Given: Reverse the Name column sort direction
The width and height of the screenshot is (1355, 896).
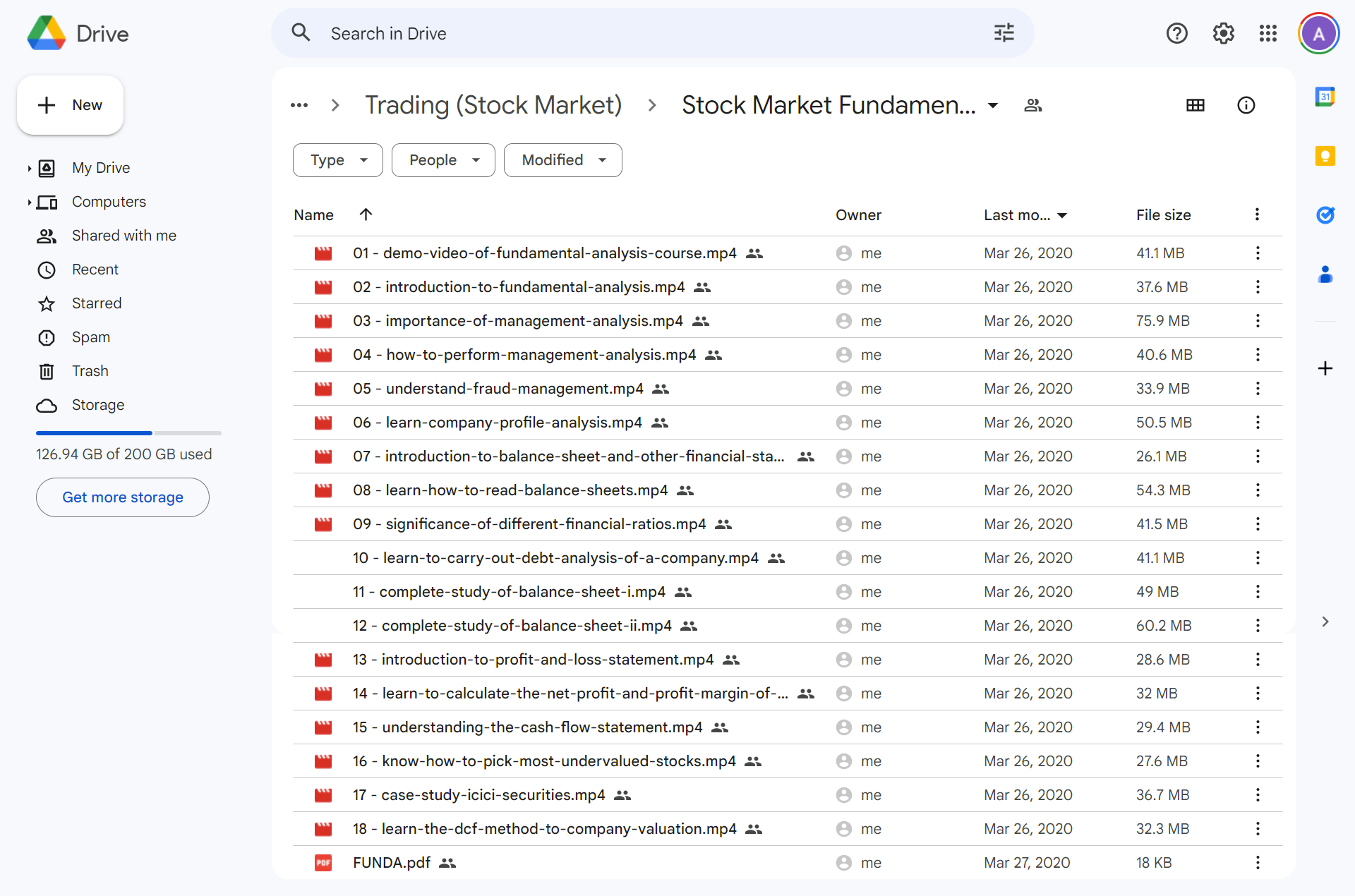Looking at the screenshot, I should click(x=365, y=214).
